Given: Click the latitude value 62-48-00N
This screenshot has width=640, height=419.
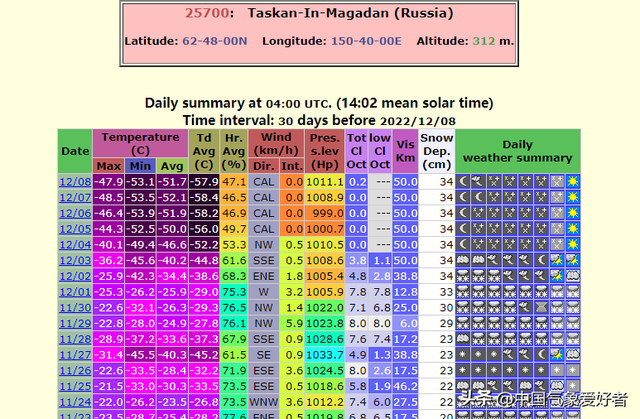Looking at the screenshot, I should click(215, 41).
